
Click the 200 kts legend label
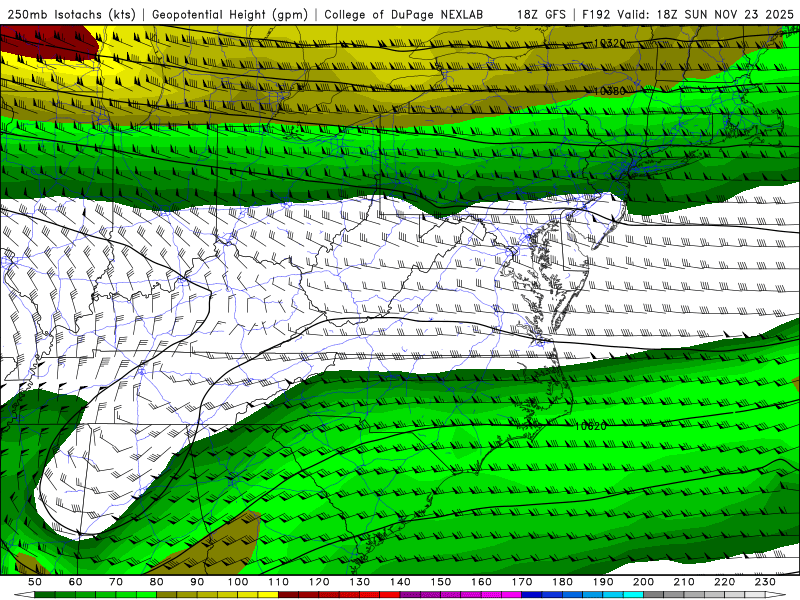pyautogui.click(x=643, y=582)
